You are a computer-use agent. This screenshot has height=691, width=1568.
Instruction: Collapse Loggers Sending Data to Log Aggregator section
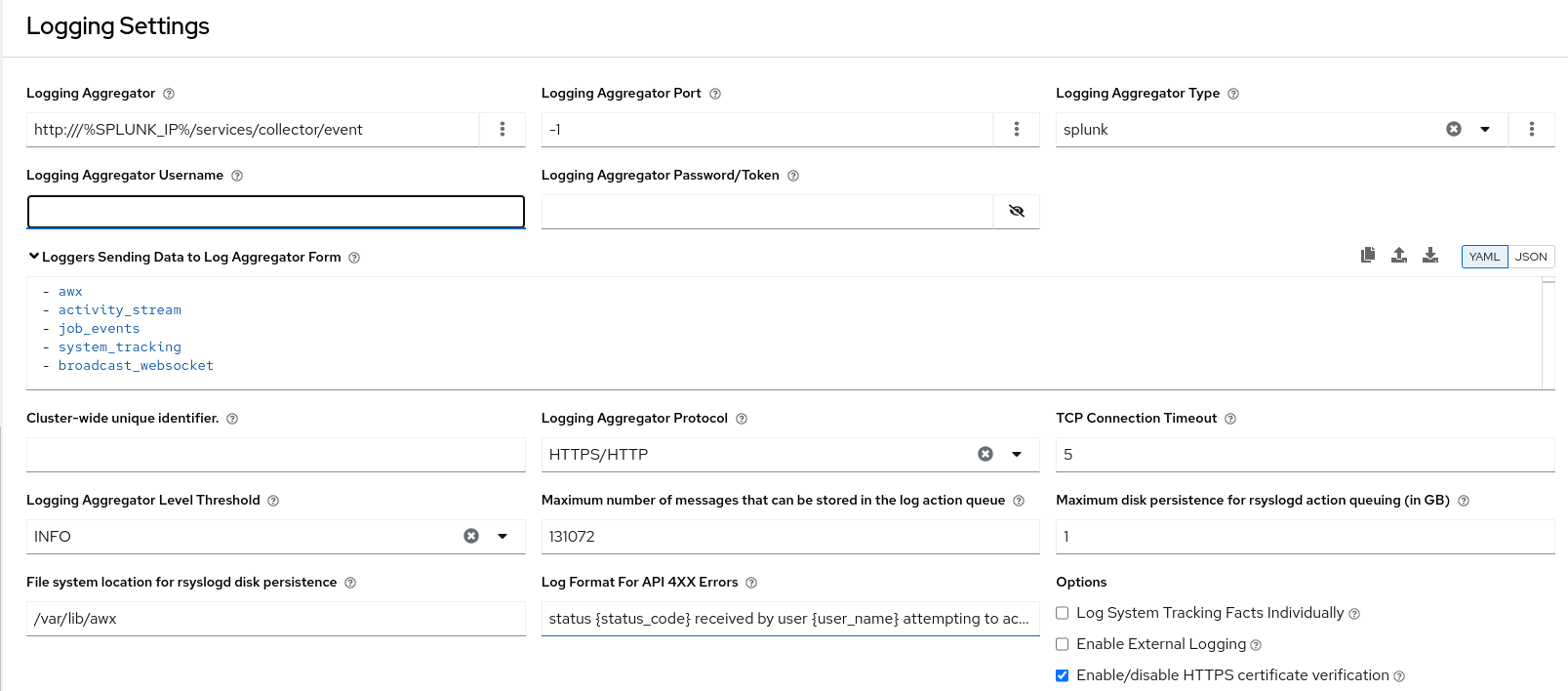34,257
